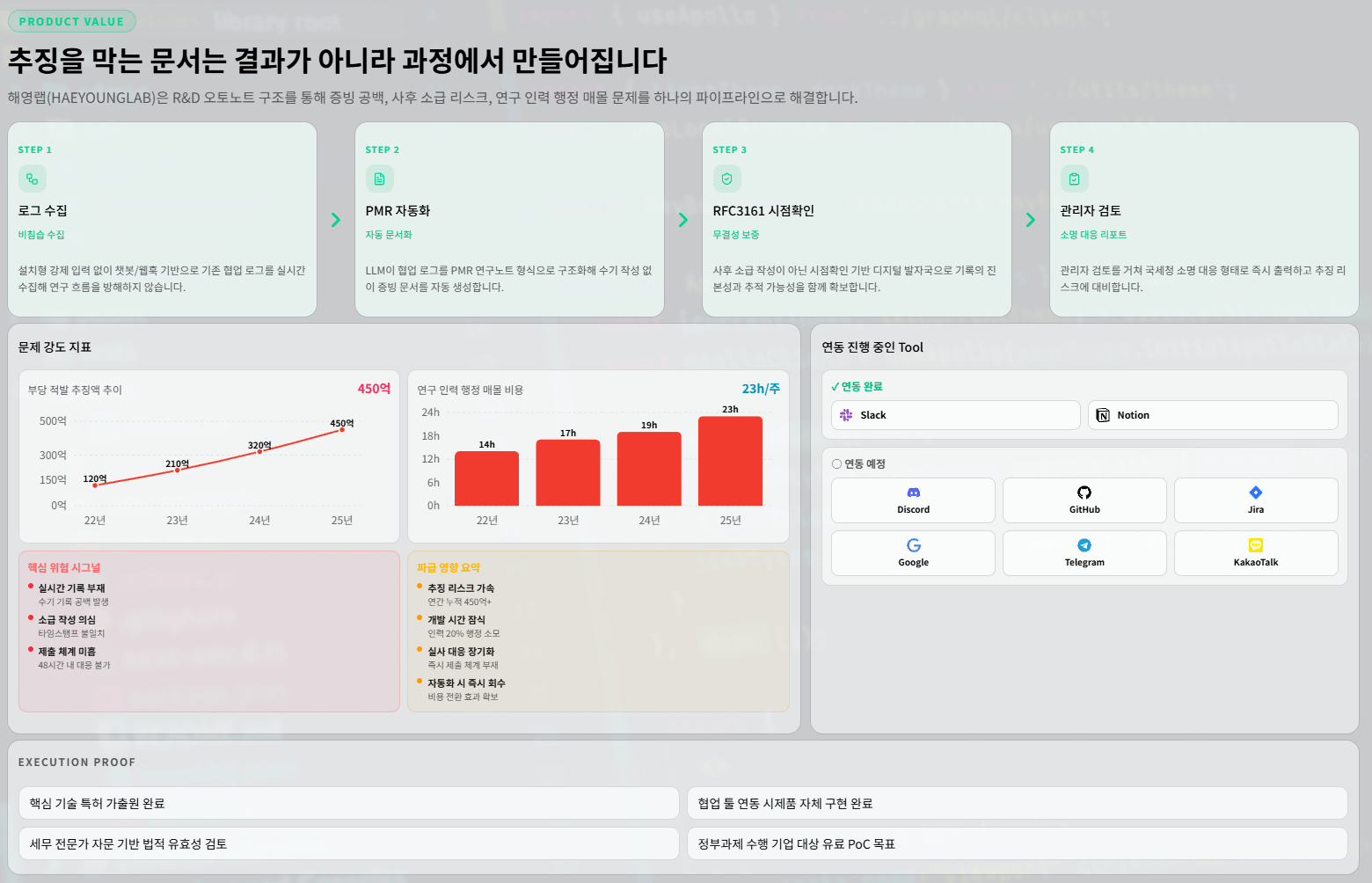The image size is (1372, 883).
Task: Click the Slack logo icon
Action: coord(846,415)
